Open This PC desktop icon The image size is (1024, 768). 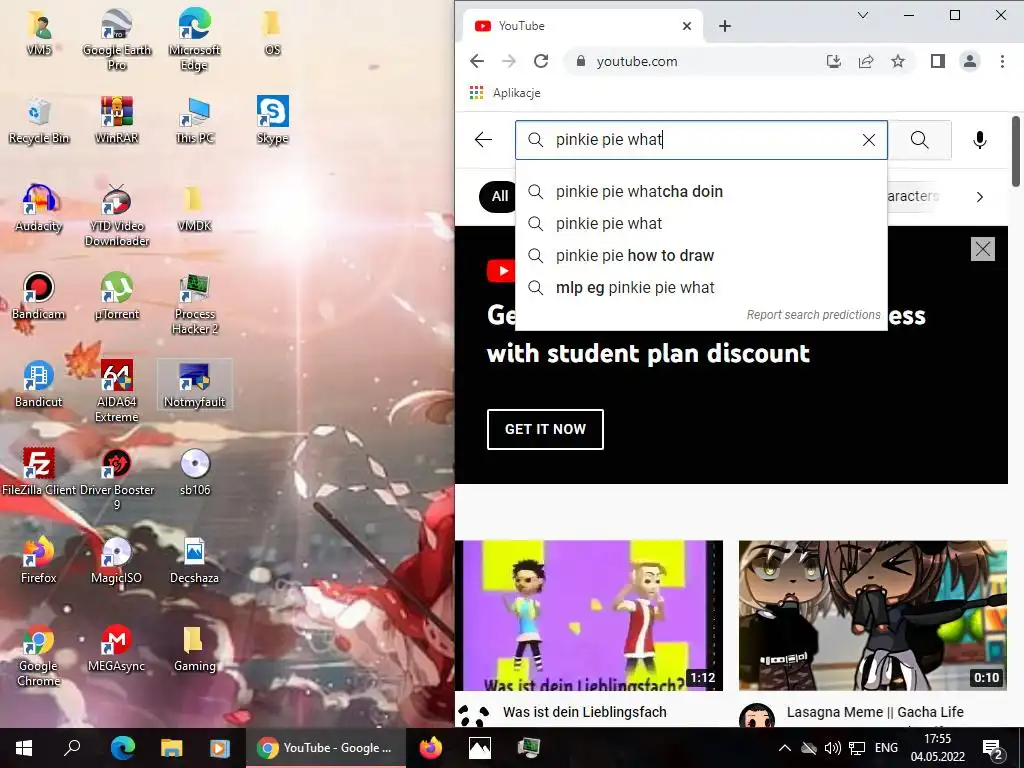(x=194, y=121)
